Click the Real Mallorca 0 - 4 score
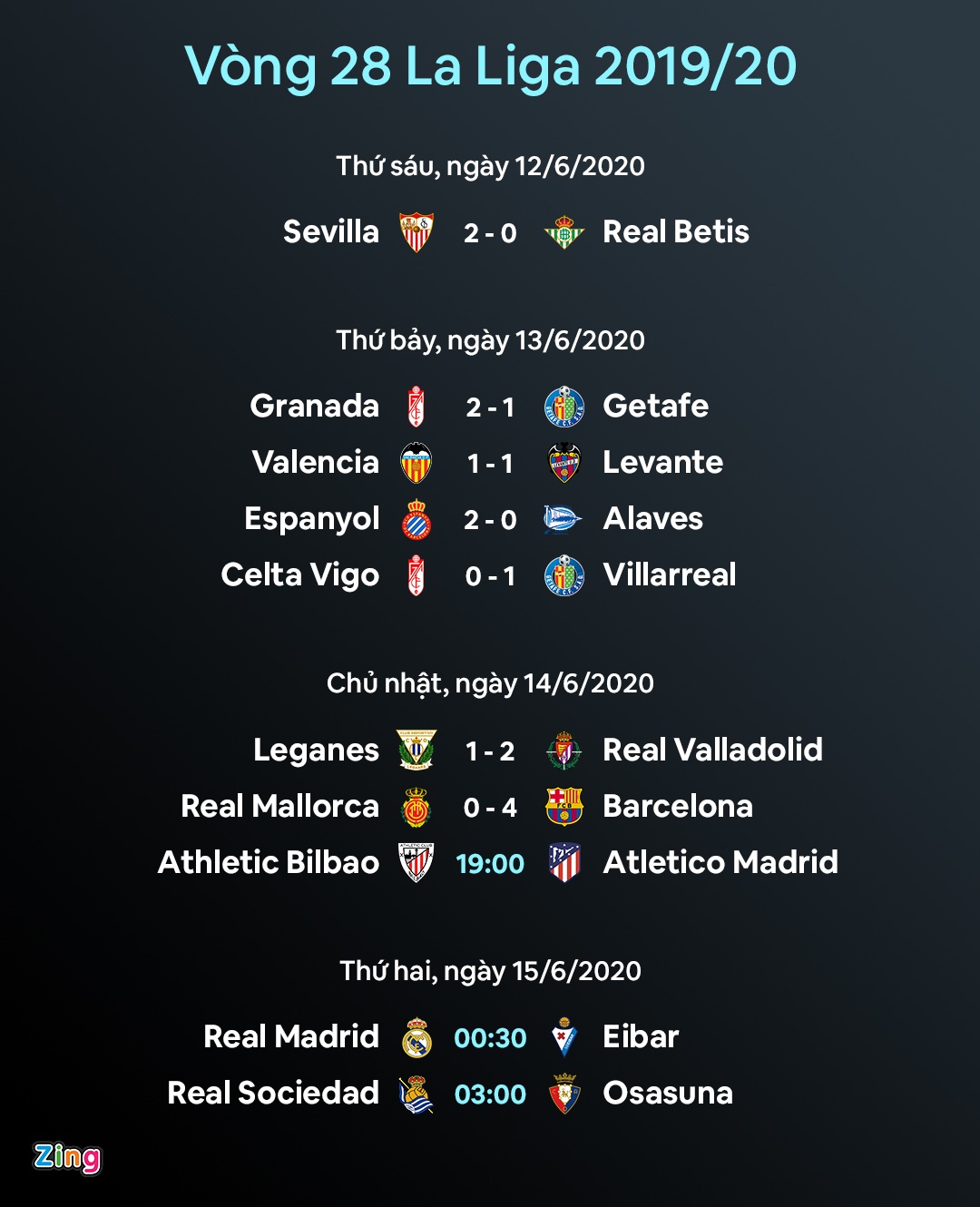 point(490,807)
